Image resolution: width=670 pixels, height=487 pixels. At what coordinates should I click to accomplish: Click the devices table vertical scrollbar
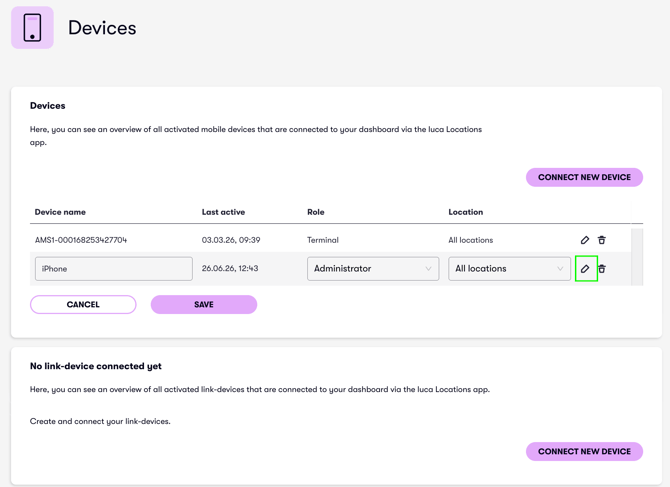click(x=637, y=256)
